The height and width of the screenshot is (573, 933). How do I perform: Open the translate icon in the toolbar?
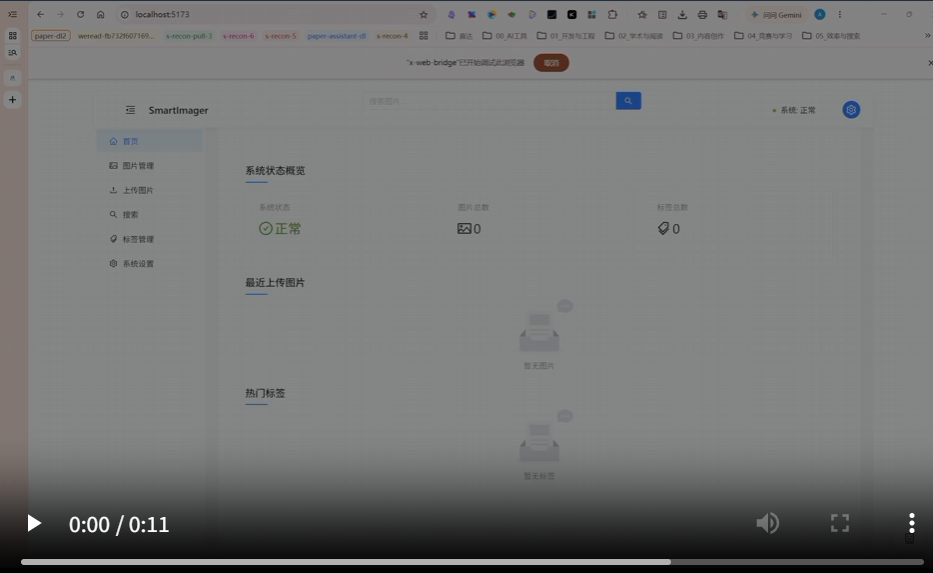722,14
